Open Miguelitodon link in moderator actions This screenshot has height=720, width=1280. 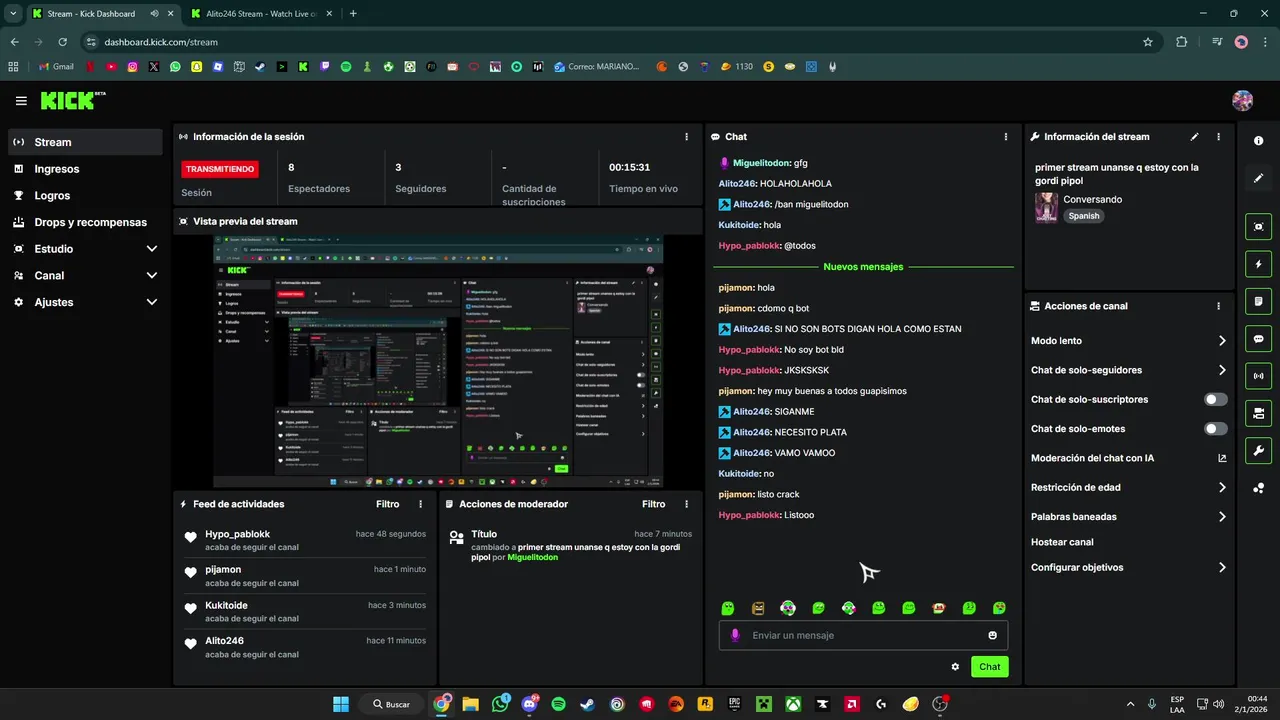(532, 557)
